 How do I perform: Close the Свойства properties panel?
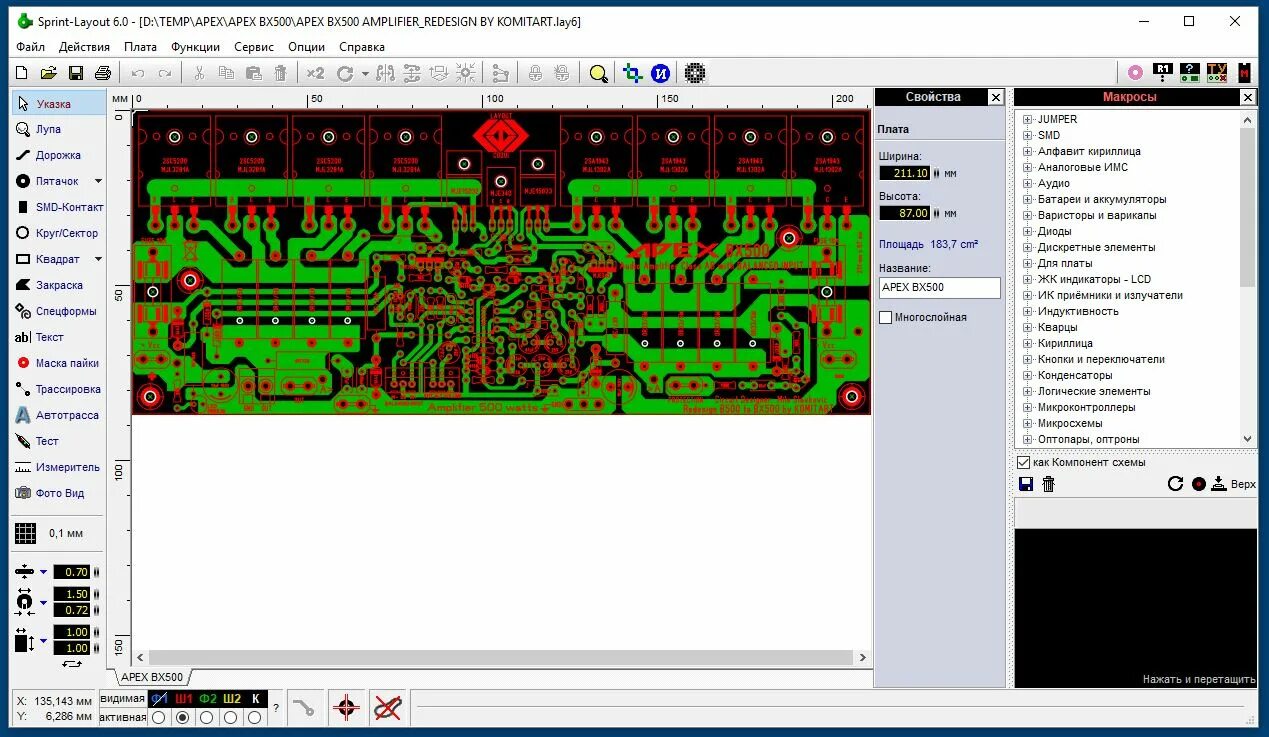(x=996, y=97)
